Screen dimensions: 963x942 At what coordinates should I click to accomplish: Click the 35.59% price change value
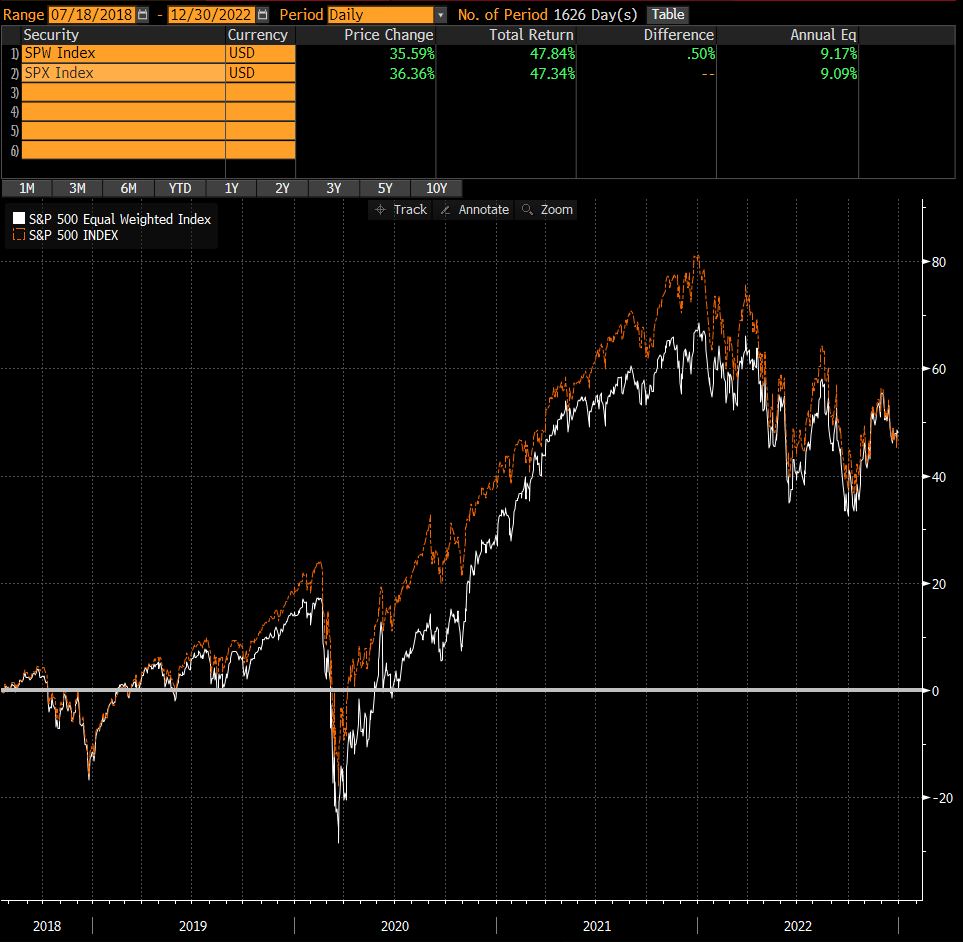[x=411, y=54]
